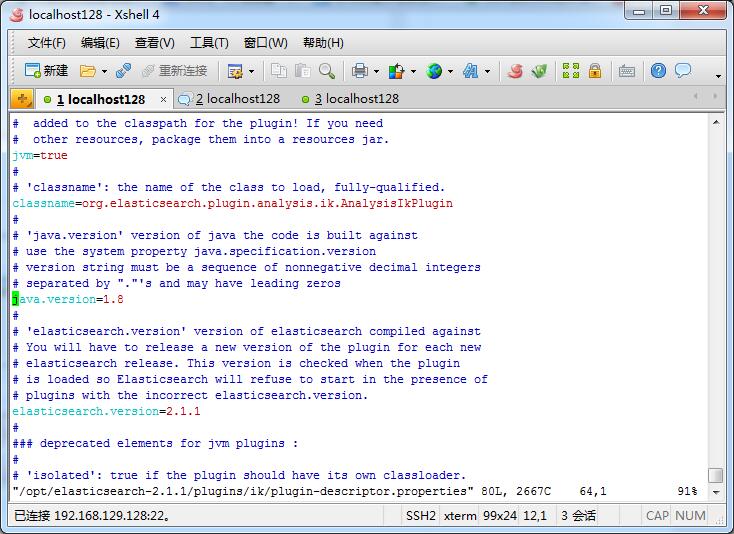Click the '91%' position indicator
Screen dimensions: 734x534
pyautogui.click(x=687, y=491)
